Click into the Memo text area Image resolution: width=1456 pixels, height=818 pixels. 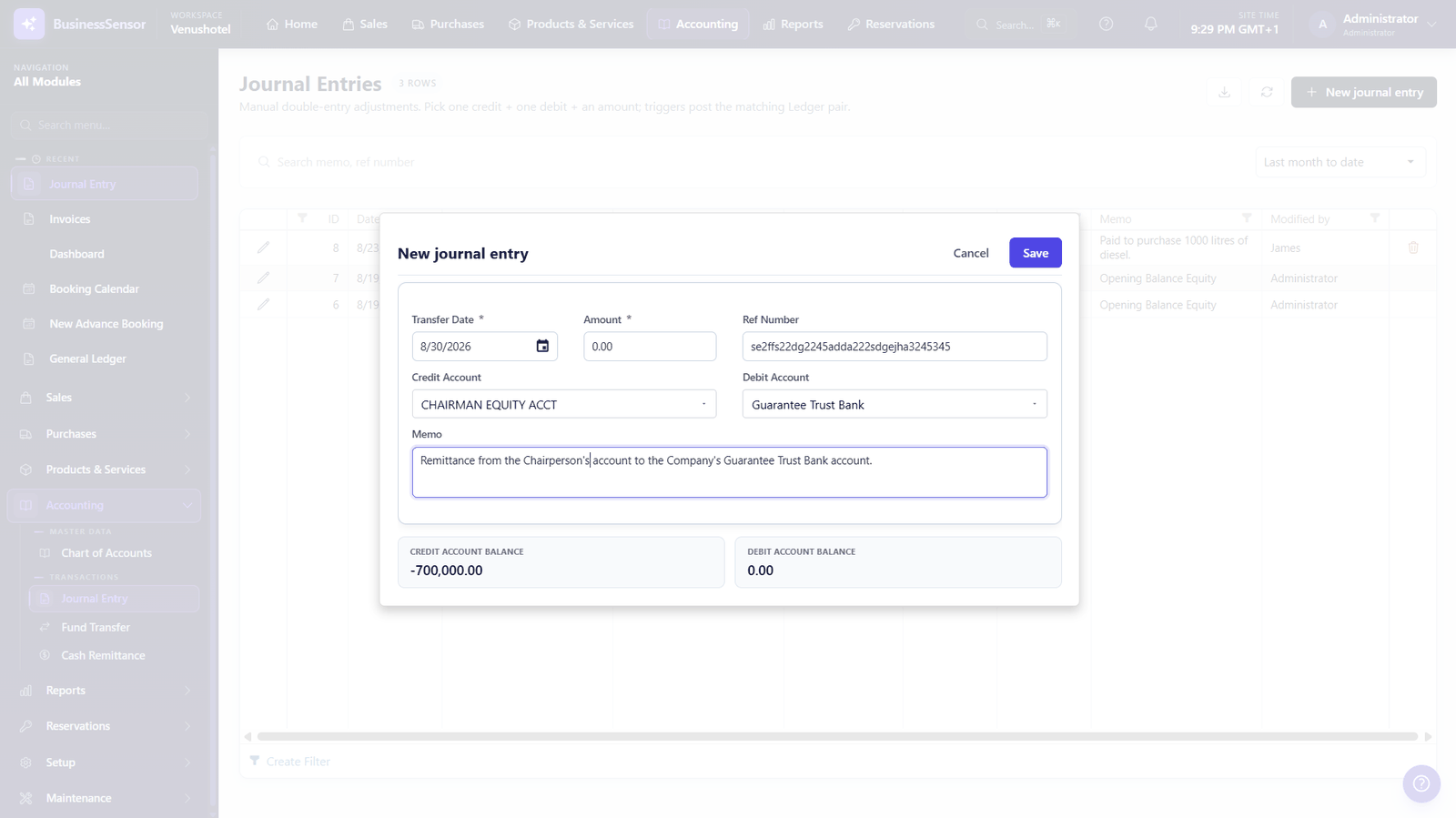click(730, 472)
